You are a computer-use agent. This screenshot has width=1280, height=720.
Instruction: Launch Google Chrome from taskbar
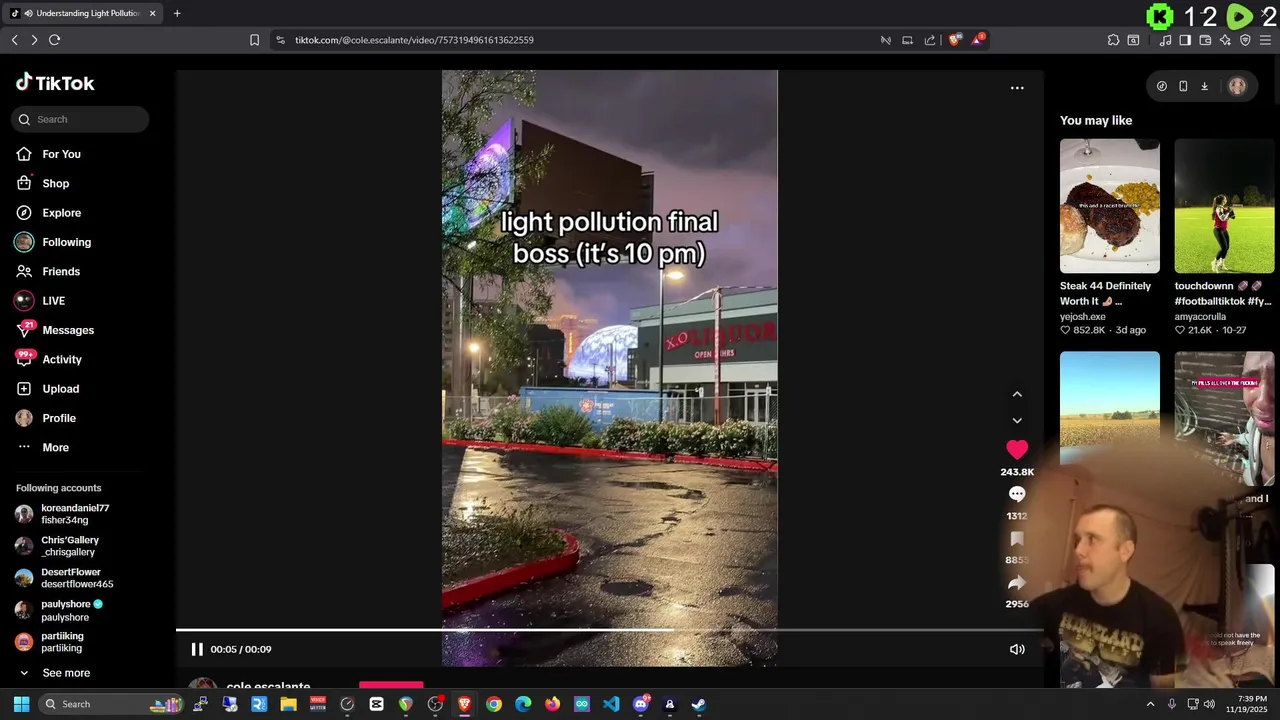pyautogui.click(x=494, y=704)
